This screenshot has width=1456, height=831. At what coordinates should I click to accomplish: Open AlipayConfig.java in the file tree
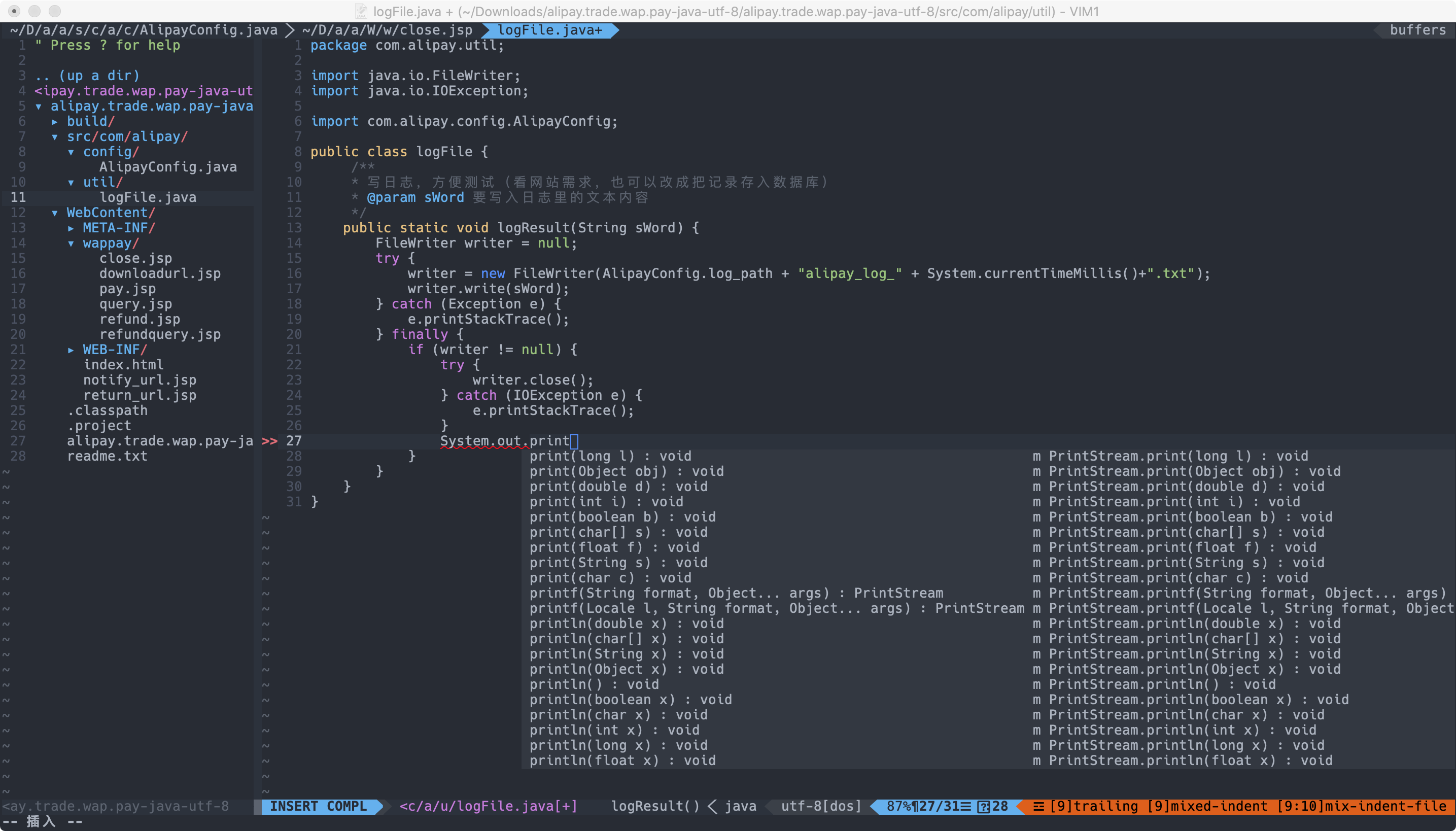pos(168,167)
